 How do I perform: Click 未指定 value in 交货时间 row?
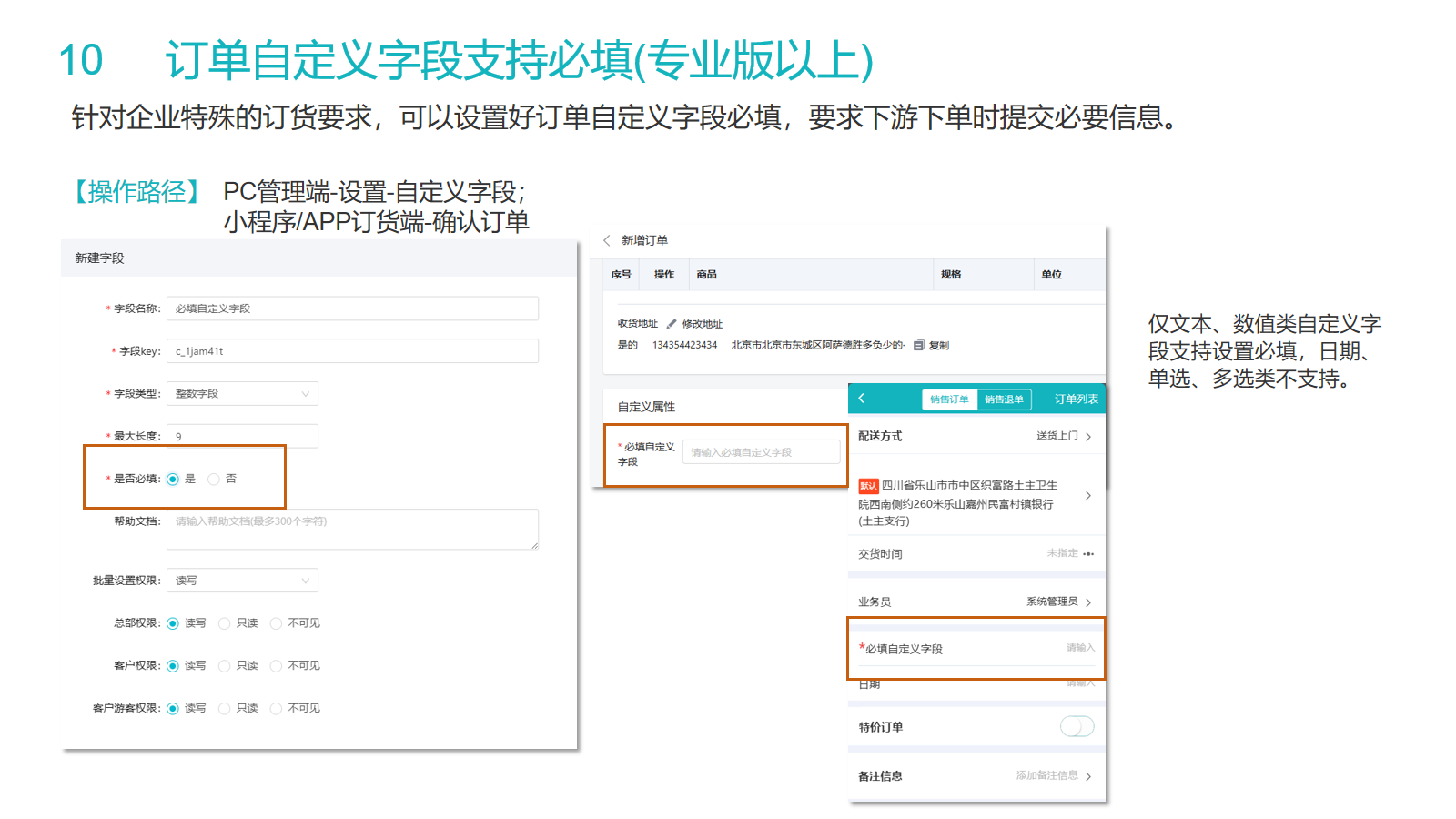coord(1062,553)
